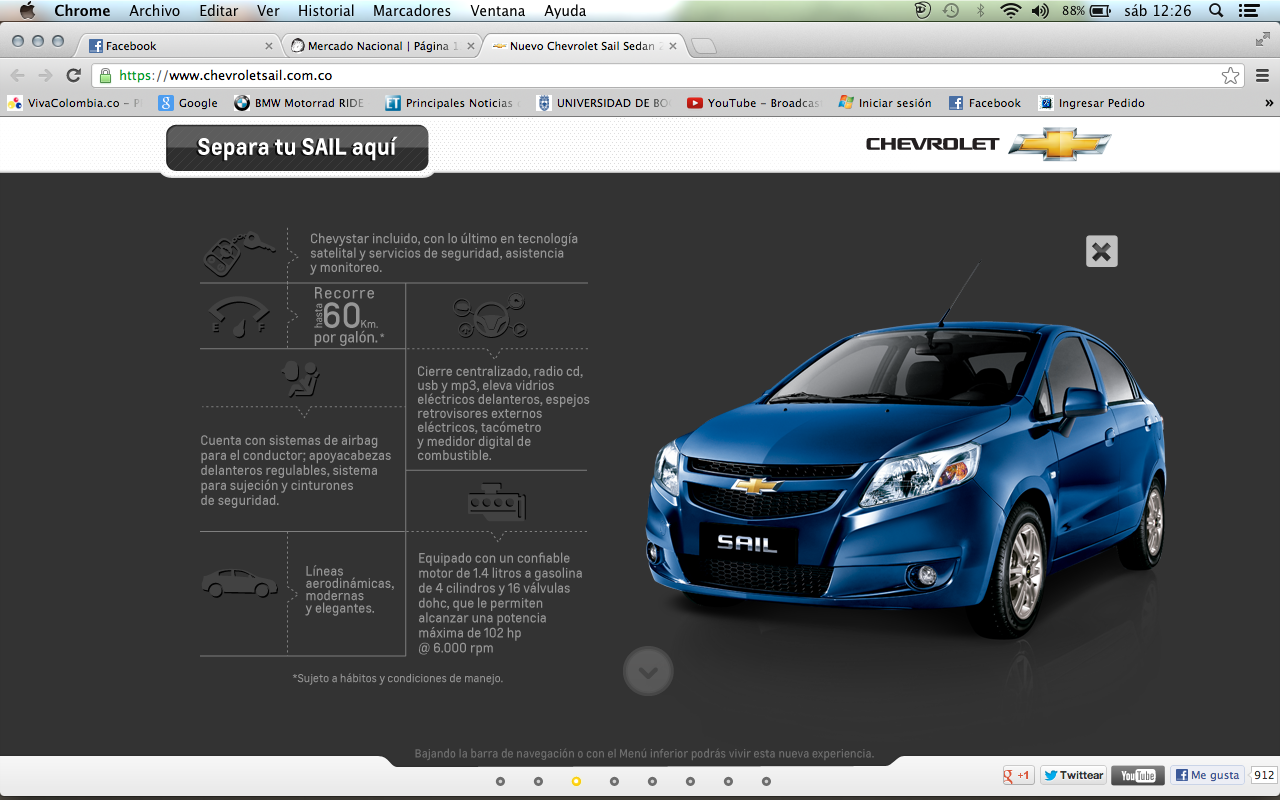1280x800 pixels.
Task: Open Google bookmark
Action: tap(188, 103)
